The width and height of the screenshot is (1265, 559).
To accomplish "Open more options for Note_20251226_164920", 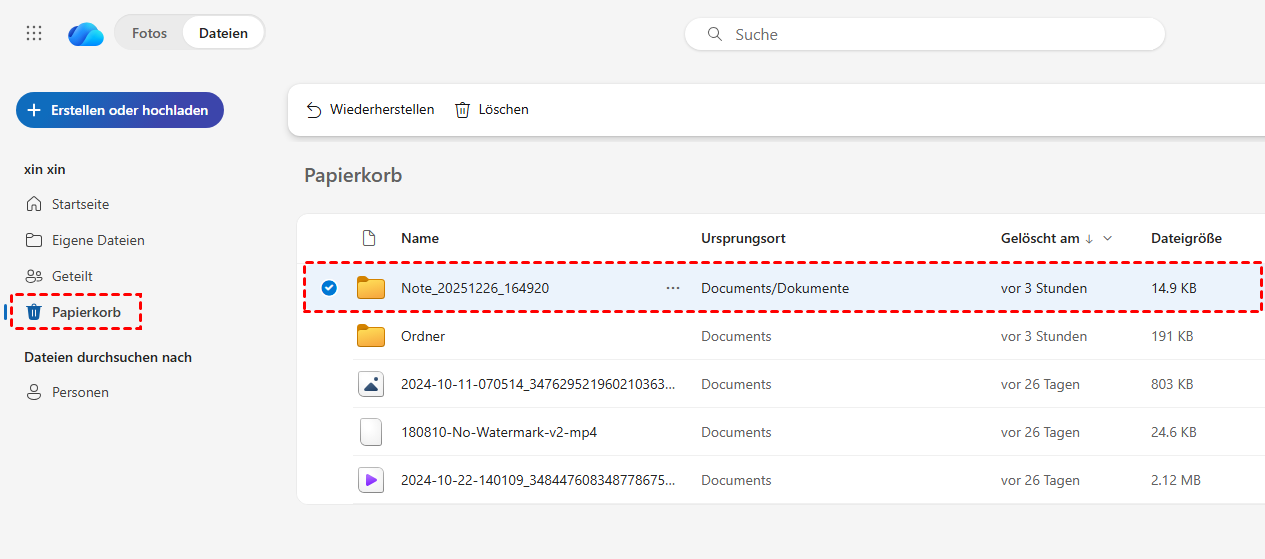I will pos(673,288).
